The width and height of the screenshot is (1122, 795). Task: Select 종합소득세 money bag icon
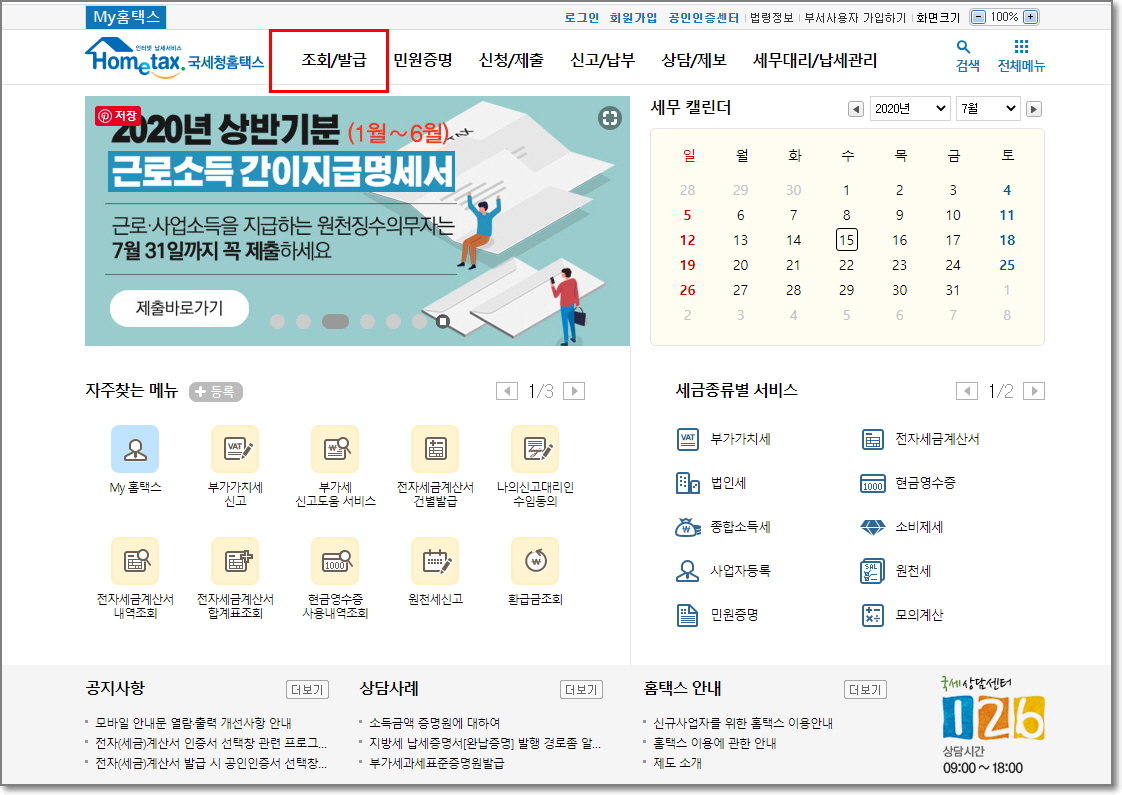click(688, 527)
